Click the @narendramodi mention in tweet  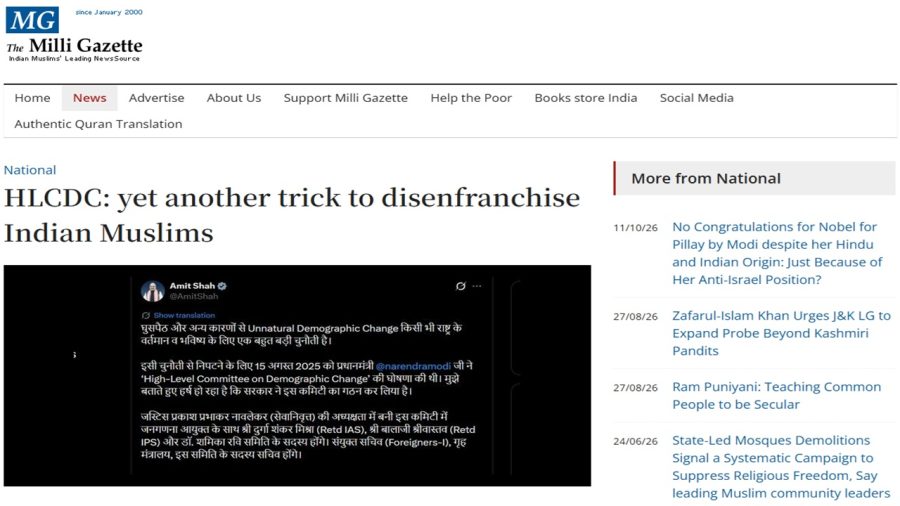tap(413, 366)
